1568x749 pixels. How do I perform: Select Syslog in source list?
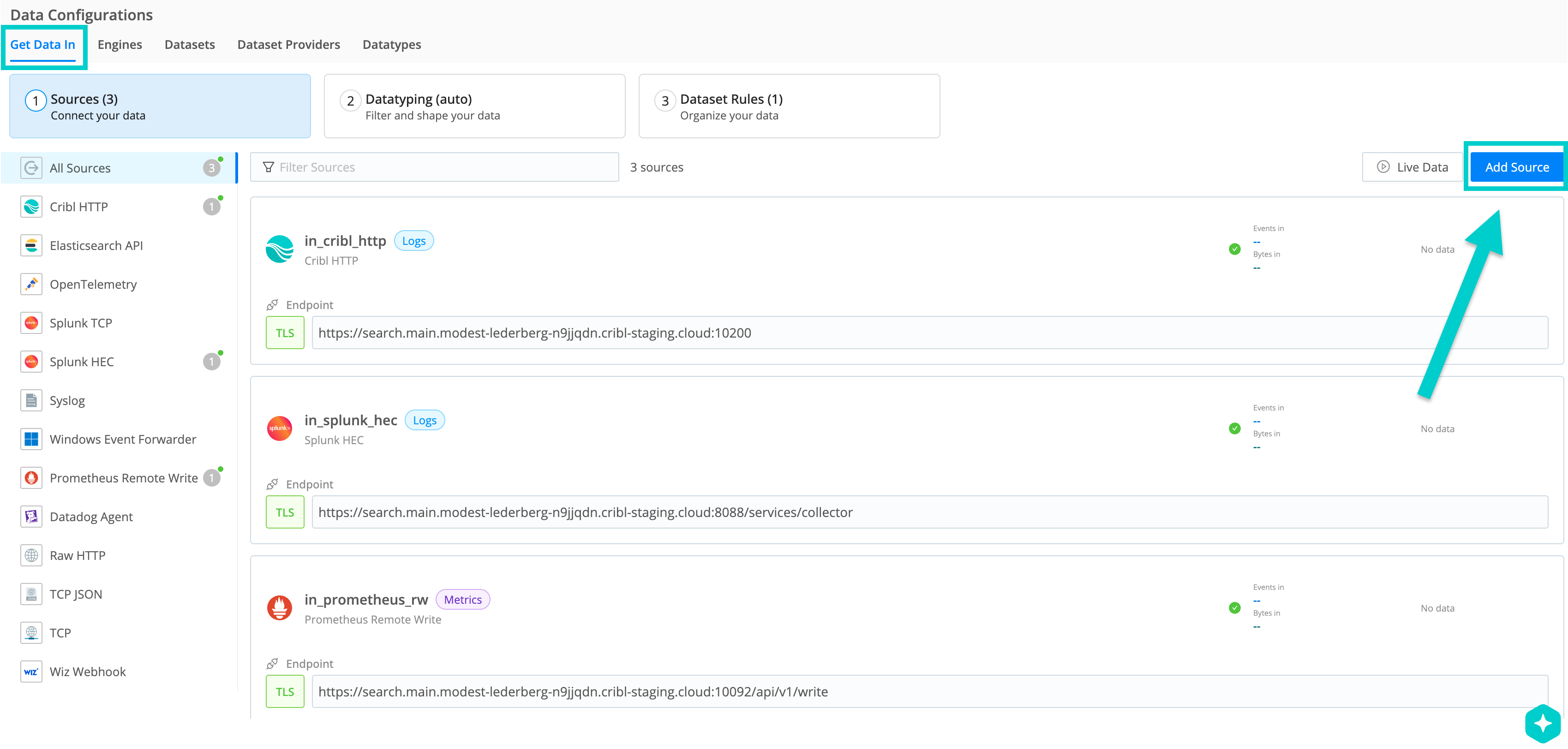click(x=119, y=400)
